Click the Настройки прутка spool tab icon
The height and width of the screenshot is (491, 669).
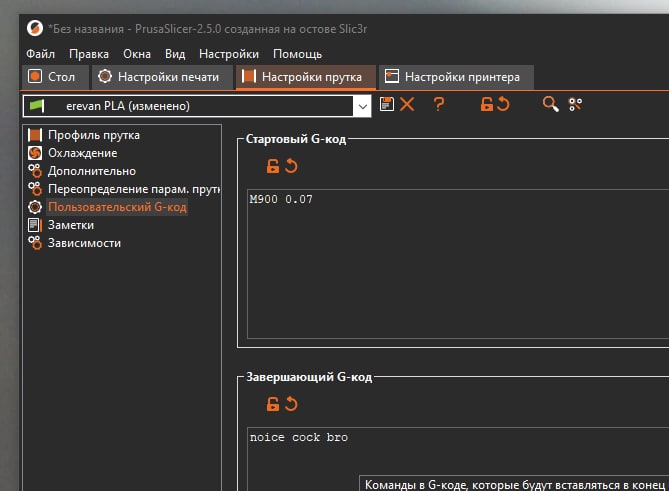pos(249,77)
